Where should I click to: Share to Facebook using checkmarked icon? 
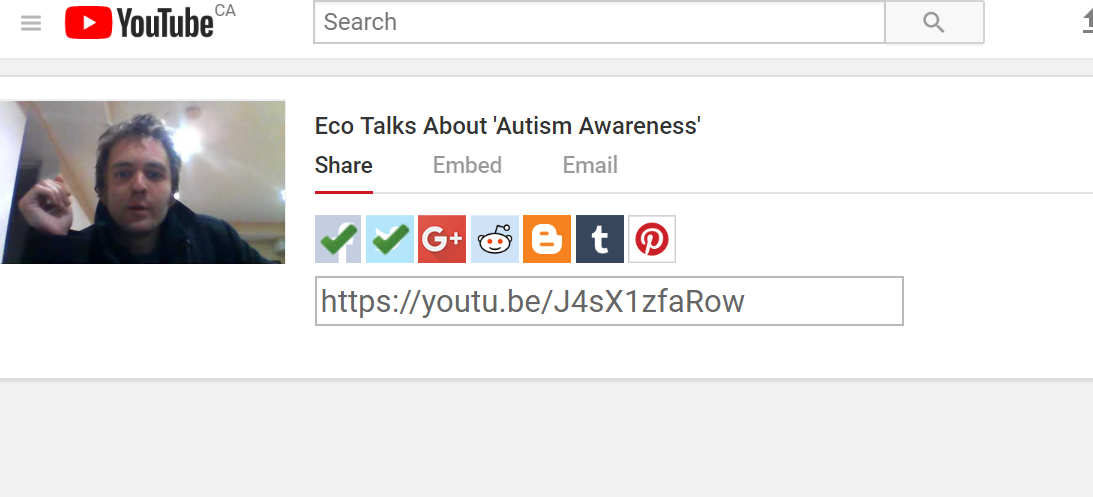[x=338, y=239]
